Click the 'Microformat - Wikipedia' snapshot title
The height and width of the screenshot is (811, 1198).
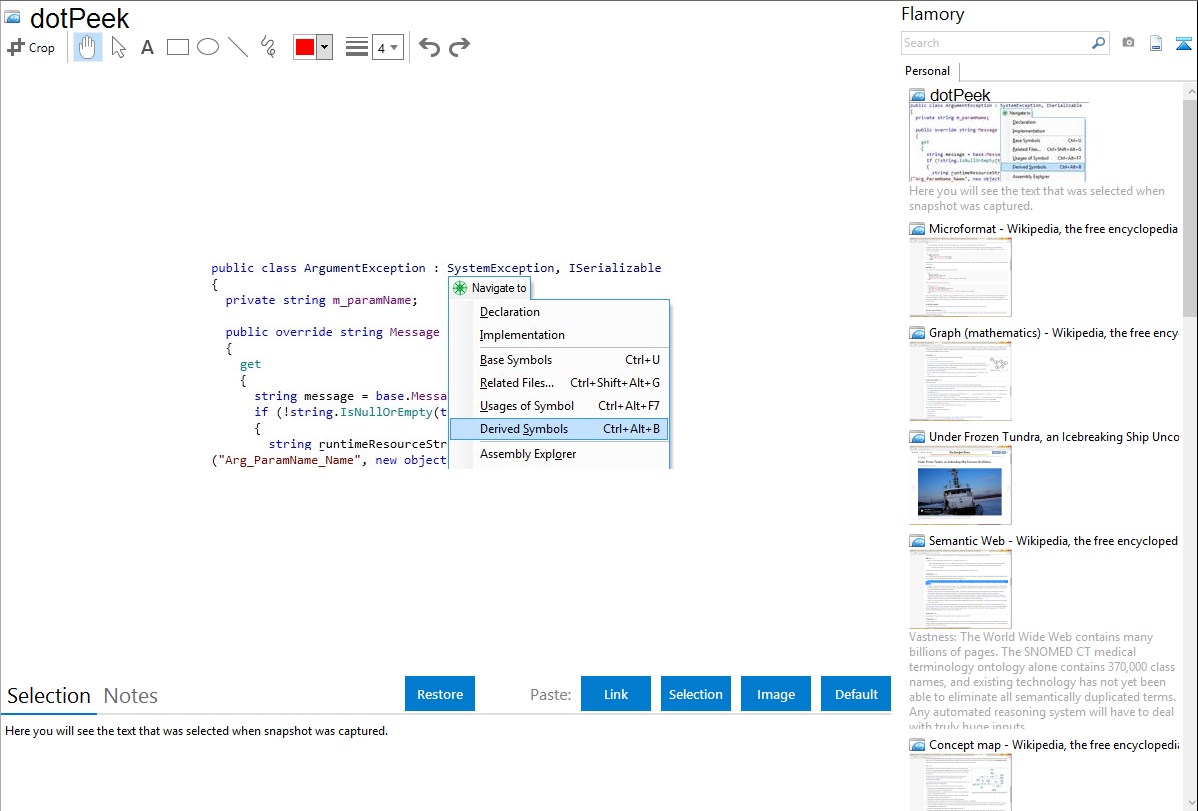pos(1053,229)
